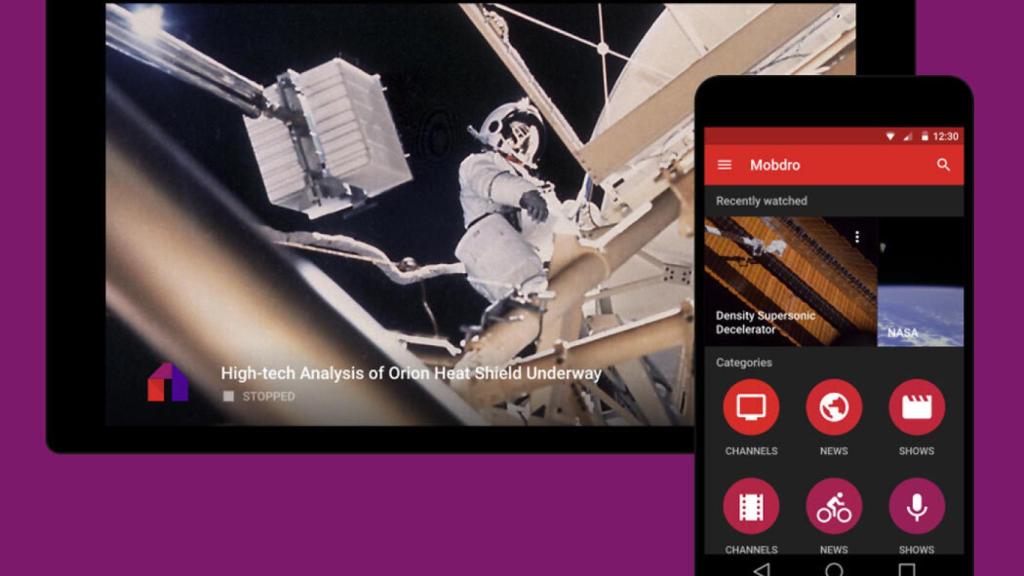Tap the Mobdro app title text
The width and height of the screenshot is (1024, 576).
(775, 164)
